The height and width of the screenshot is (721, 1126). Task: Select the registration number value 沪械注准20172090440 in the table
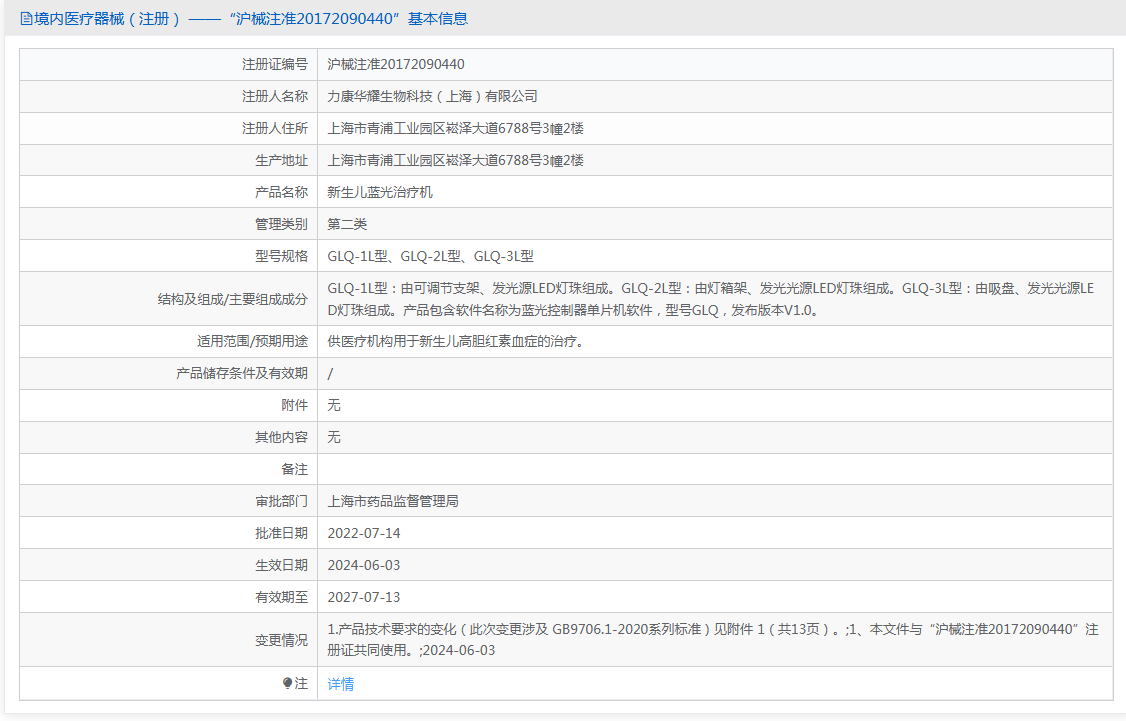pos(396,65)
